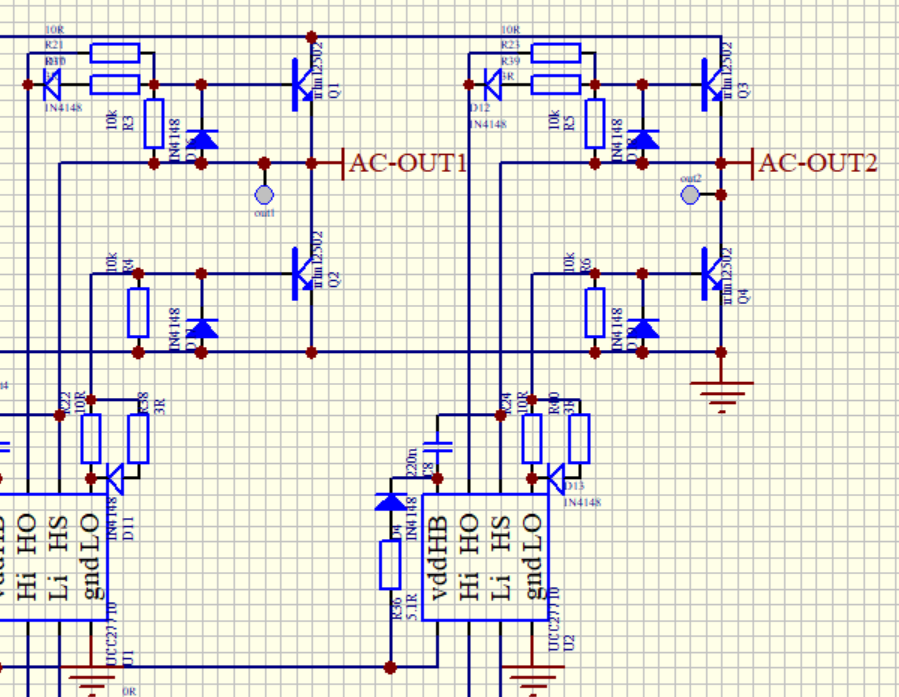Select resistor R24 10R body
Viewport: 899px width, 697px height.
[532, 438]
